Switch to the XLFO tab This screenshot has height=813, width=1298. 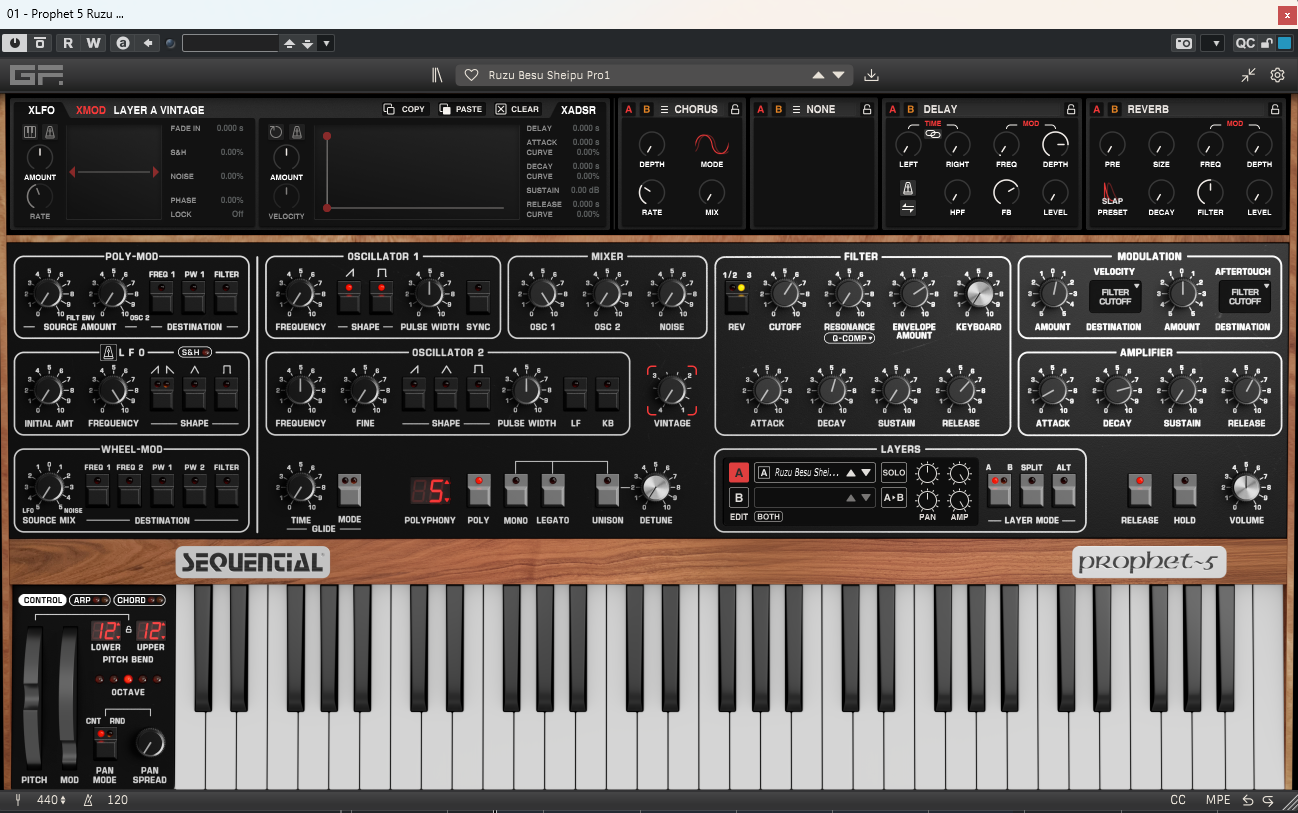(x=42, y=110)
